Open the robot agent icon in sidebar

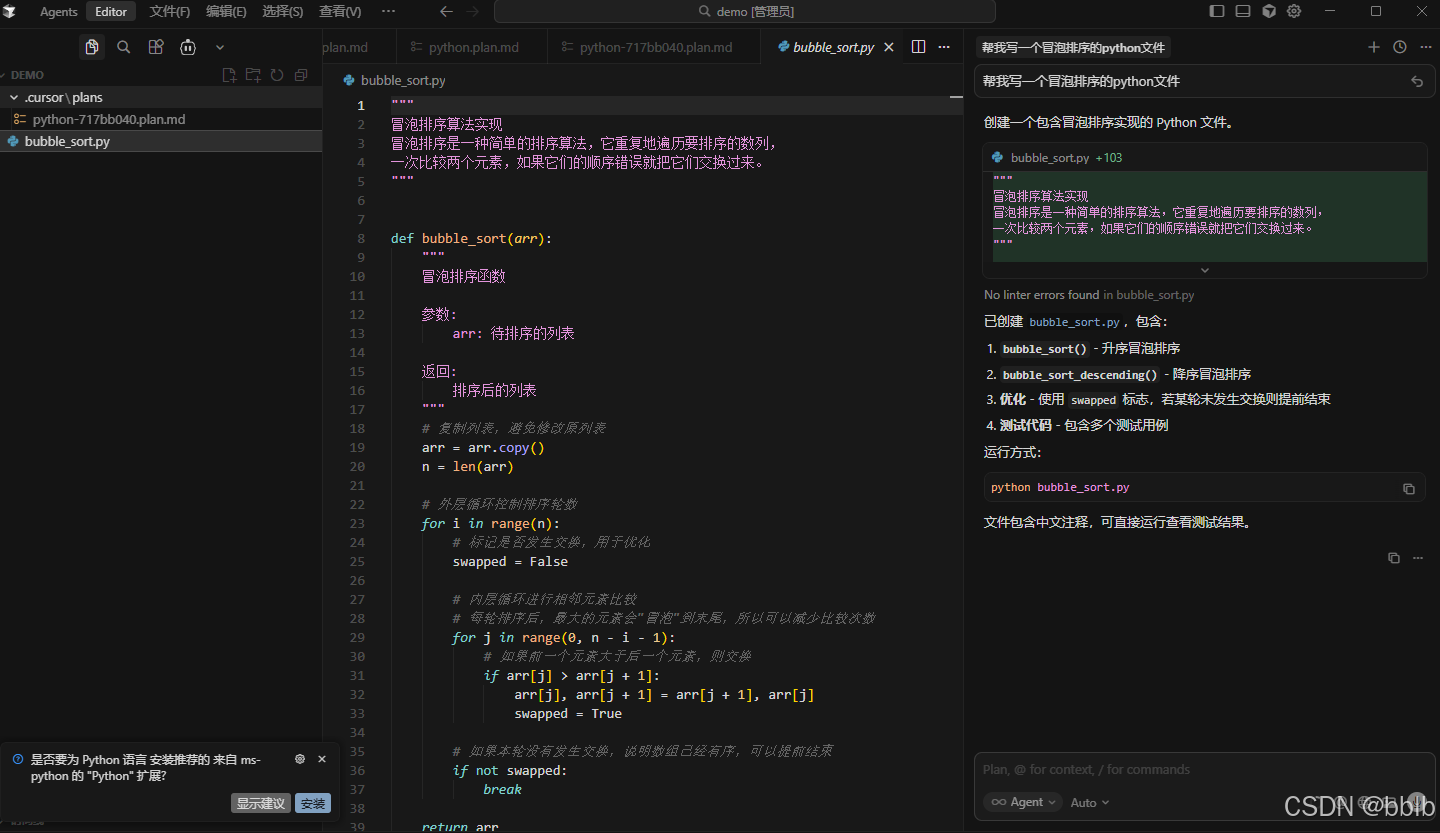point(188,47)
